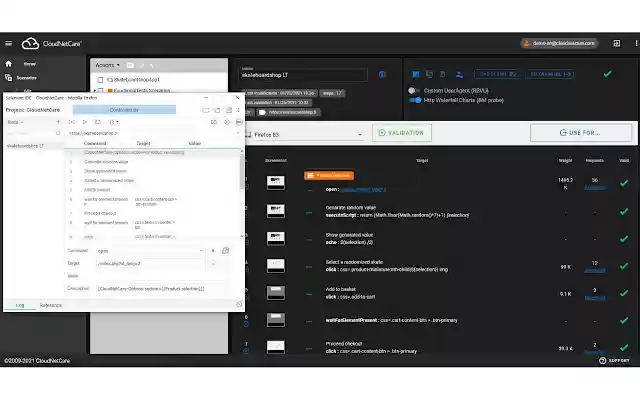Edit the skateboardshop LT scenario name field

click(x=303, y=75)
